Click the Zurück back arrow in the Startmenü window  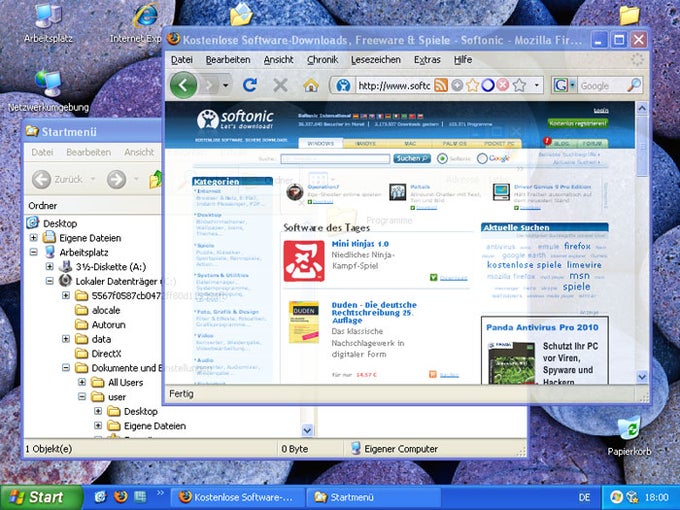pyautogui.click(x=42, y=179)
